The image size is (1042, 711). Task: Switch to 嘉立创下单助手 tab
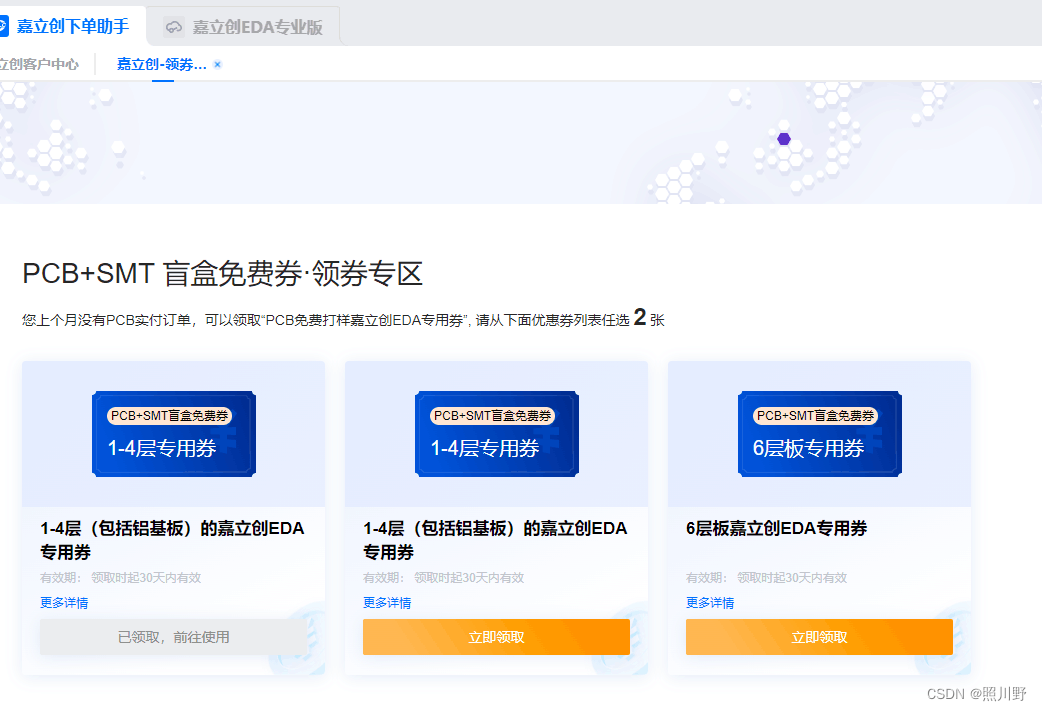(72, 27)
